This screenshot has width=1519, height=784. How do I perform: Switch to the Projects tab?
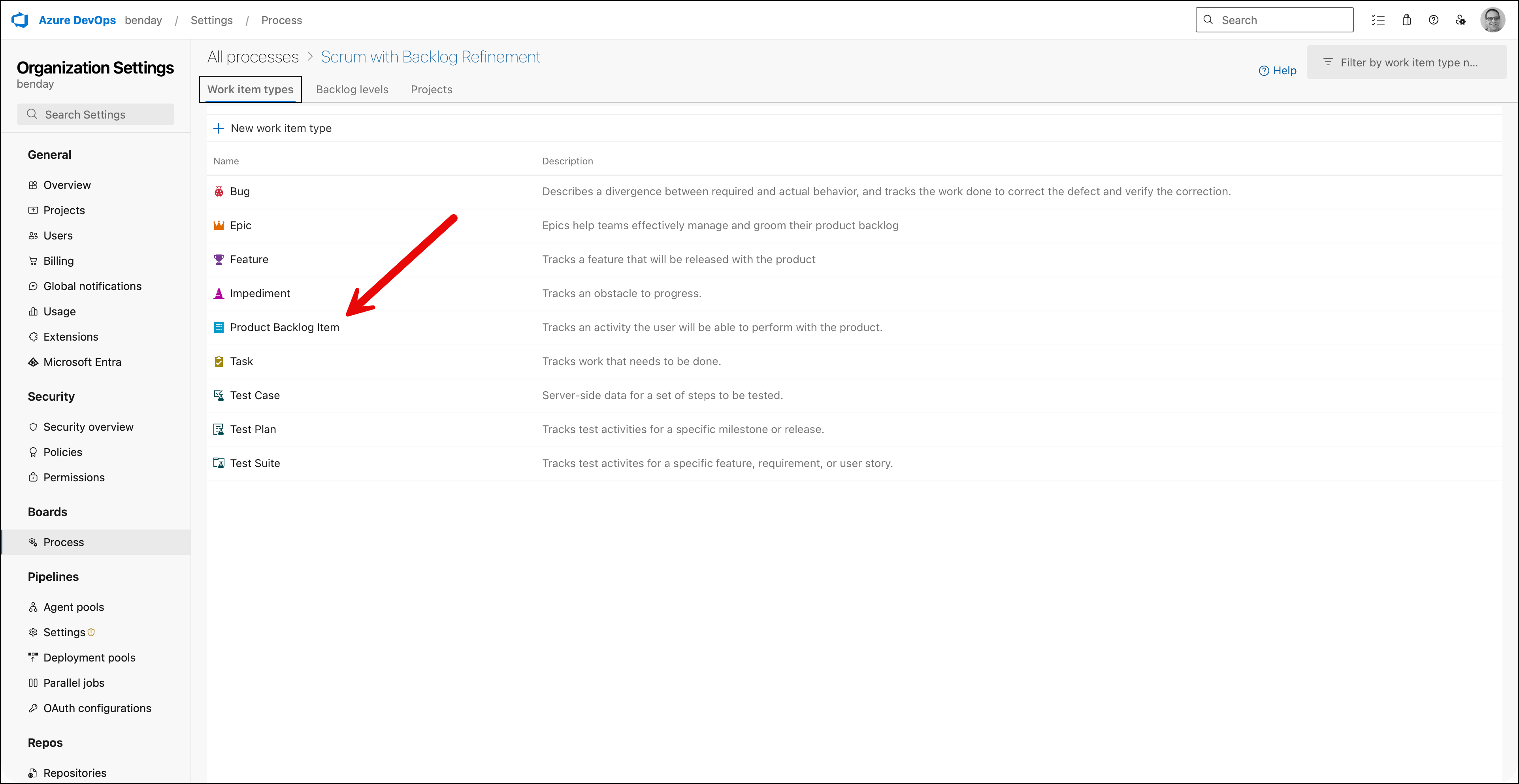431,89
